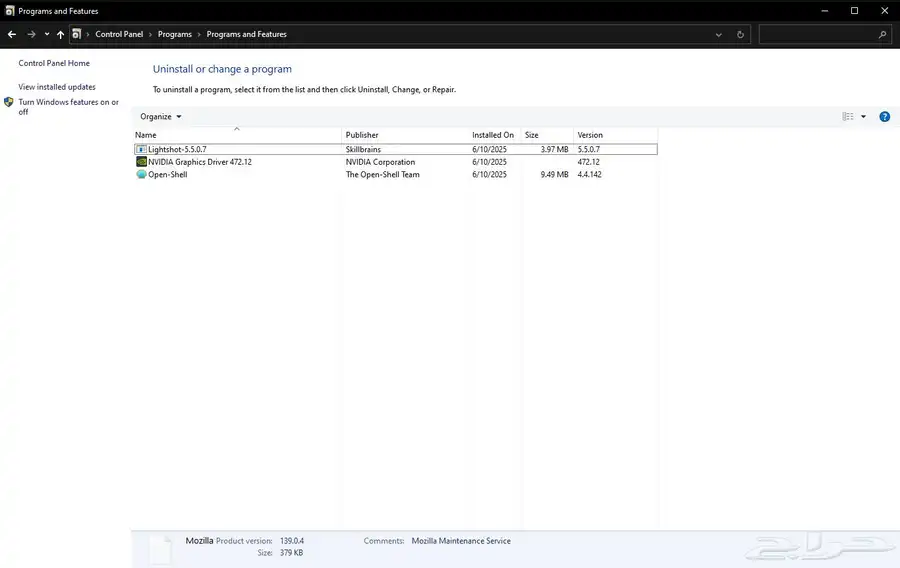Click version 472.12 cell
Screen dimensions: 900x568
point(588,162)
